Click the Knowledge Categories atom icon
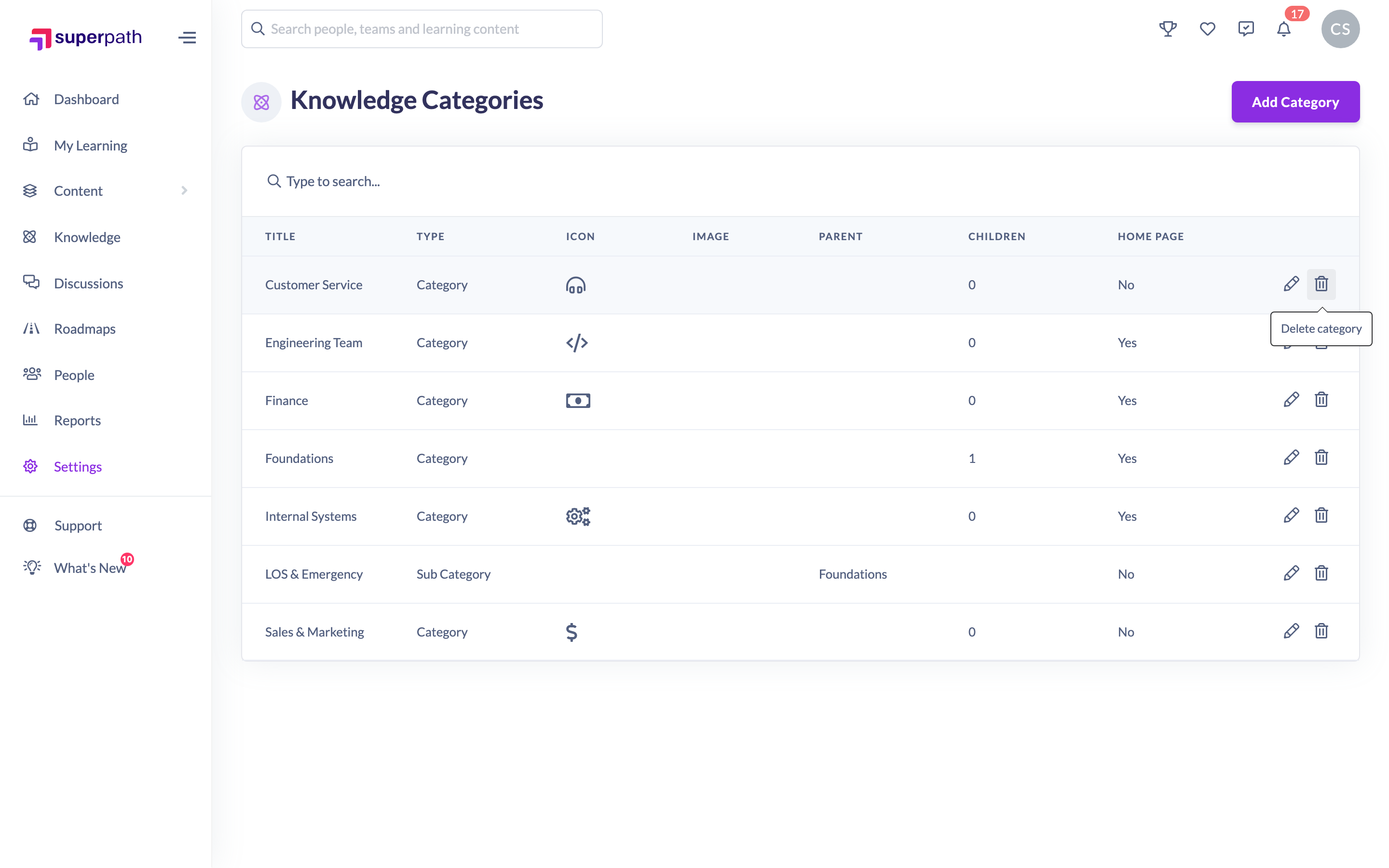Image resolution: width=1389 pixels, height=868 pixels. click(x=261, y=102)
